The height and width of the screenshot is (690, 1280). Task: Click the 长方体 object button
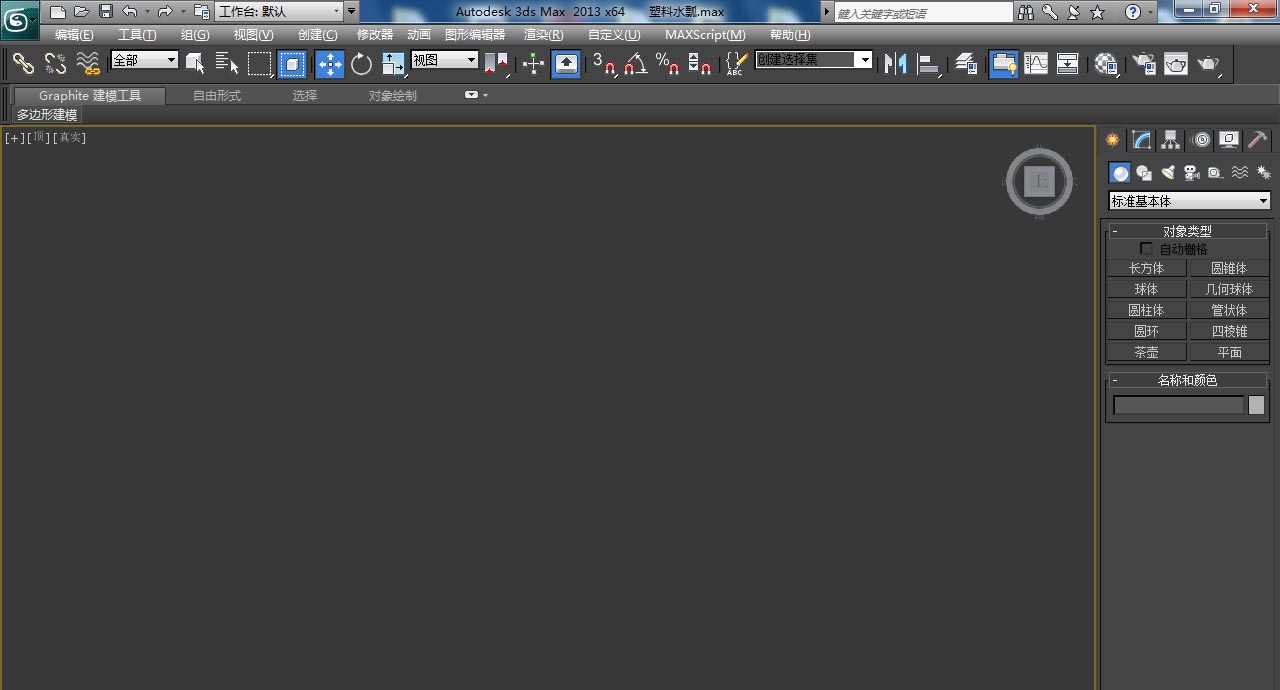point(1146,268)
